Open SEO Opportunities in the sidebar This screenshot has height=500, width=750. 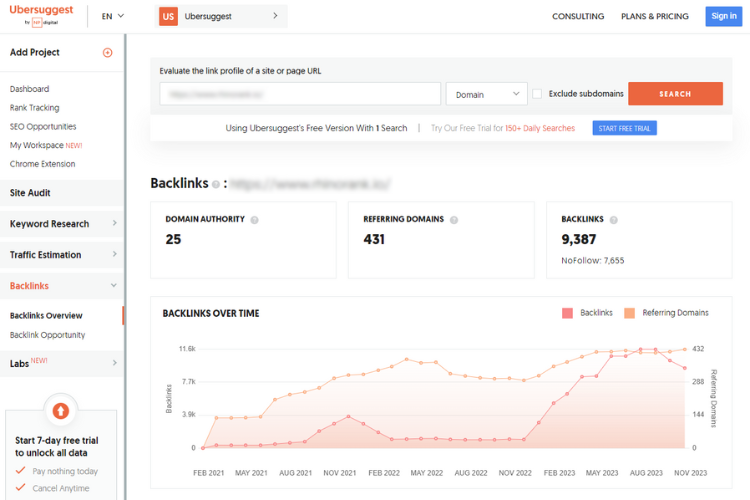tap(43, 126)
